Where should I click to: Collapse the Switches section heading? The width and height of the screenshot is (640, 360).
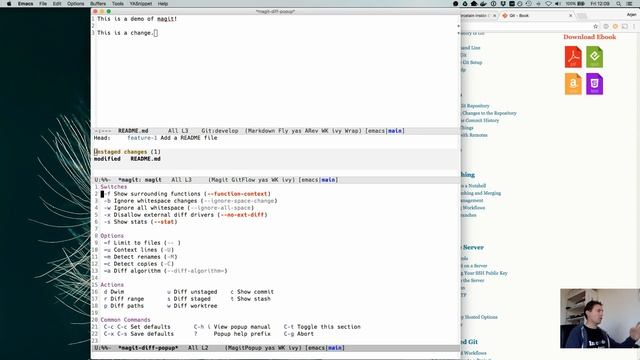coord(114,187)
